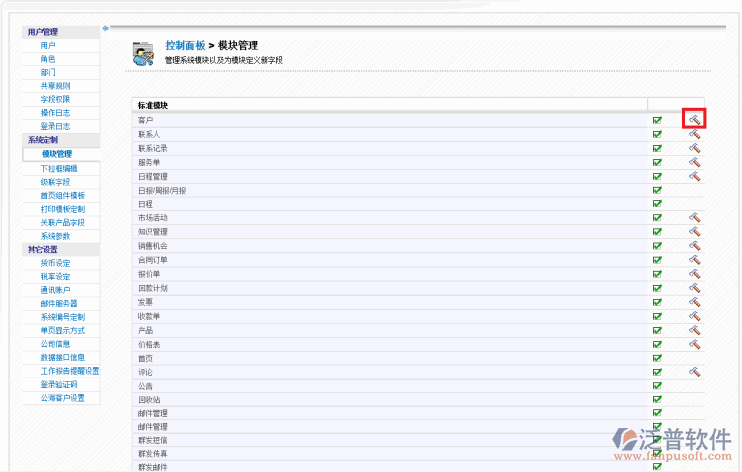Open field settings for 合同订单 module
This screenshot has height=472, width=742.
694,259
